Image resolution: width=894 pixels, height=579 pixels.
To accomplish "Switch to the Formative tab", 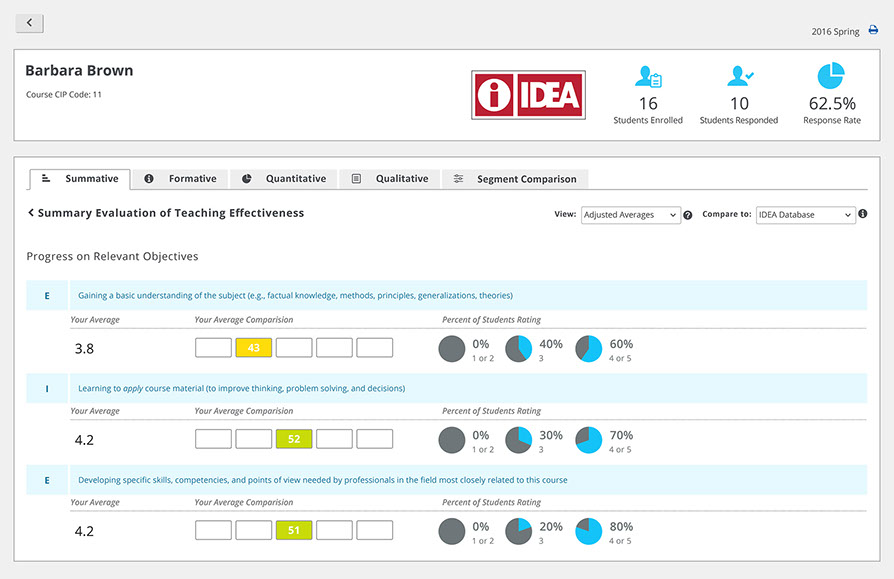I will [180, 179].
